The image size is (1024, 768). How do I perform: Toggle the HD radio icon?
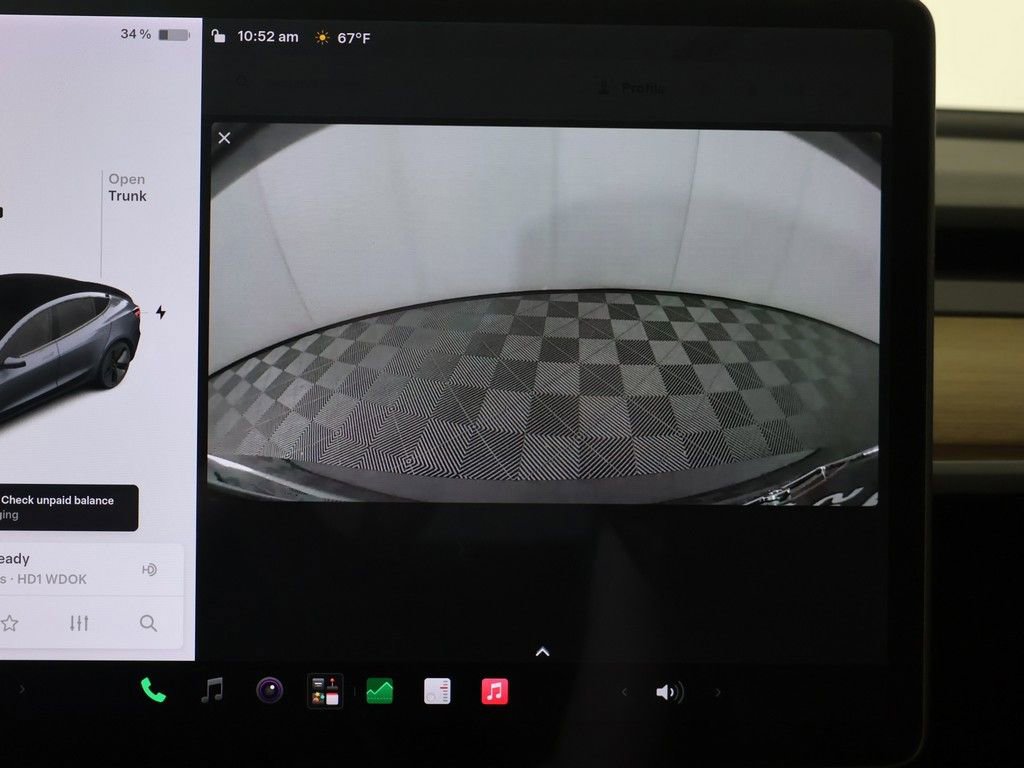[x=149, y=569]
